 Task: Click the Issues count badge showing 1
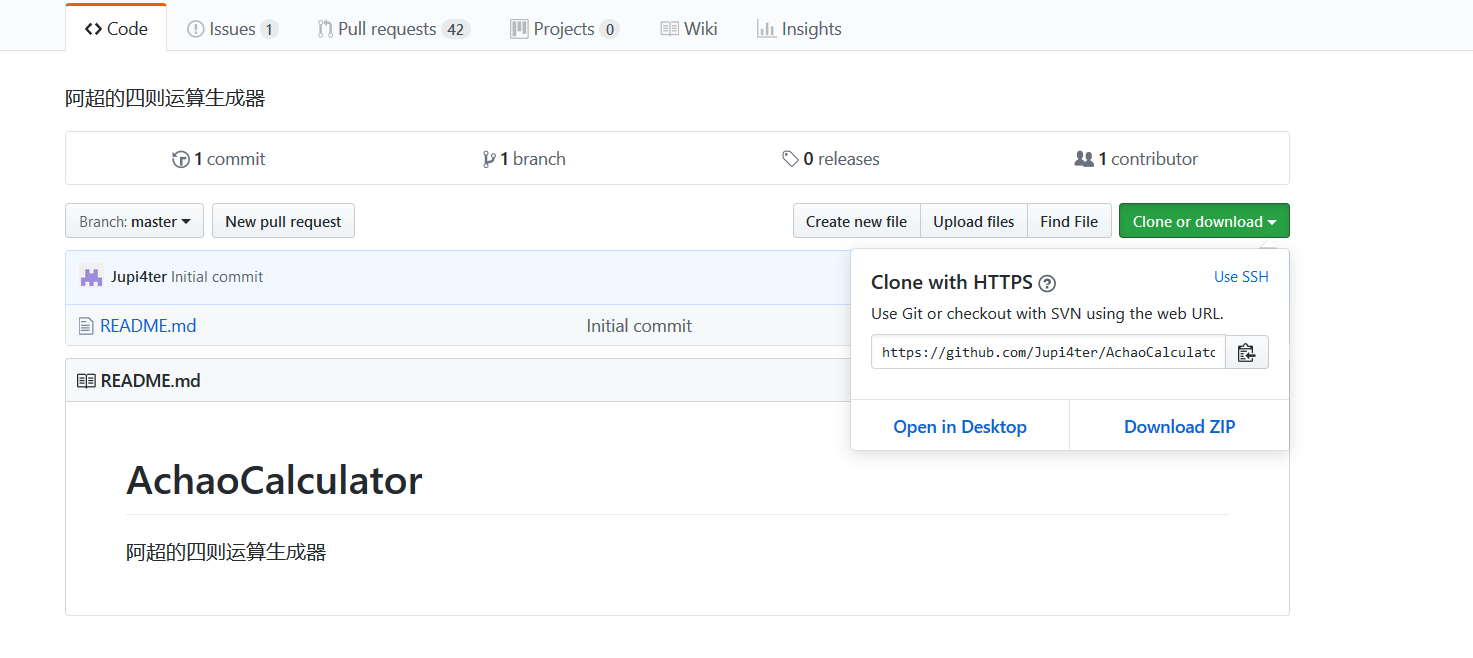point(269,30)
